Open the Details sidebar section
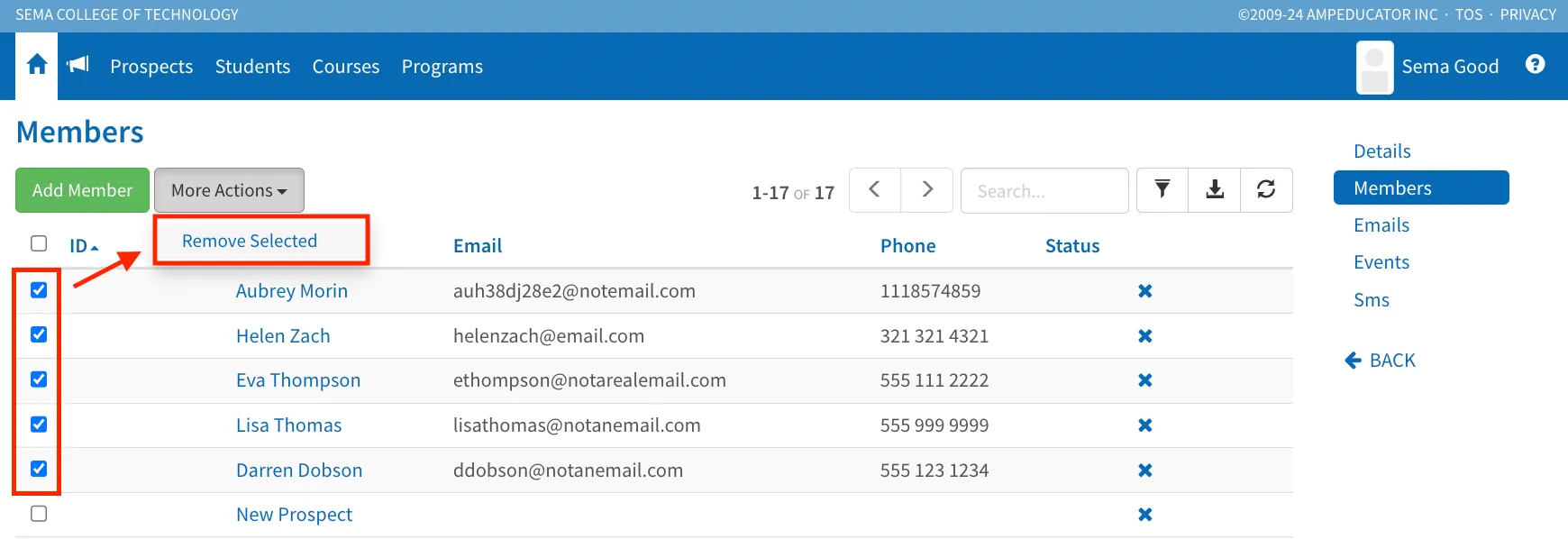The height and width of the screenshot is (539, 1568). click(1382, 151)
